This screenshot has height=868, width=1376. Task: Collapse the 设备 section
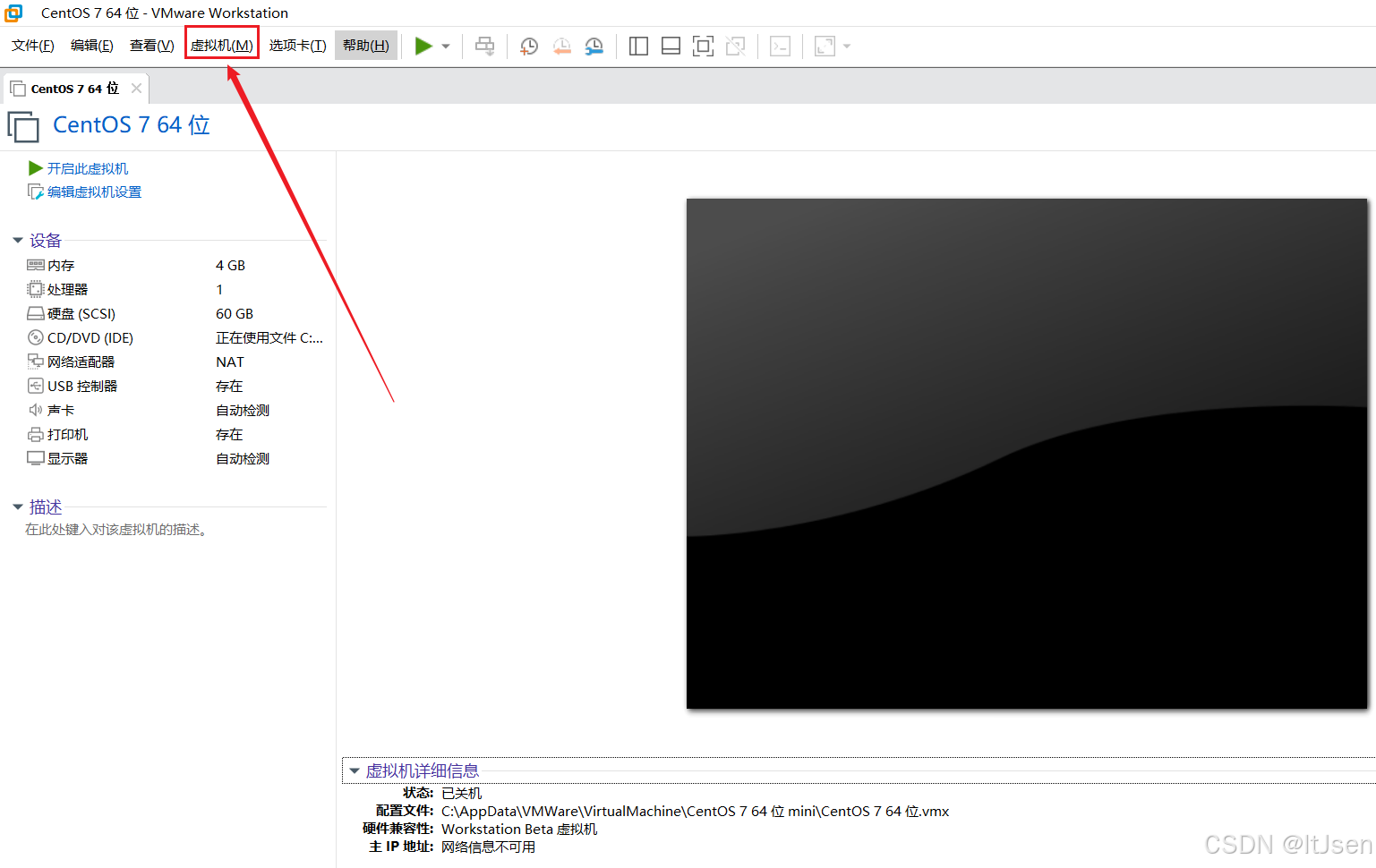point(17,241)
